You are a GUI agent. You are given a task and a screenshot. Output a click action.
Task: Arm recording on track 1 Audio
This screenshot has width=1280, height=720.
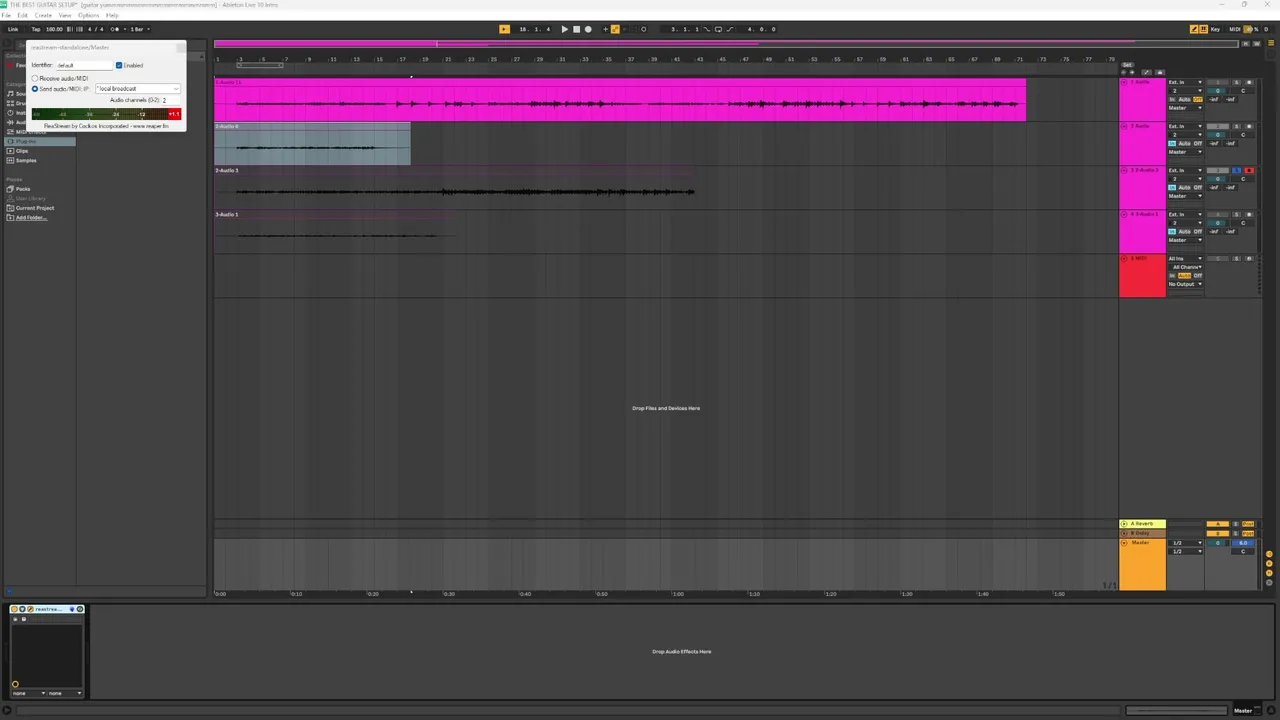[1249, 82]
